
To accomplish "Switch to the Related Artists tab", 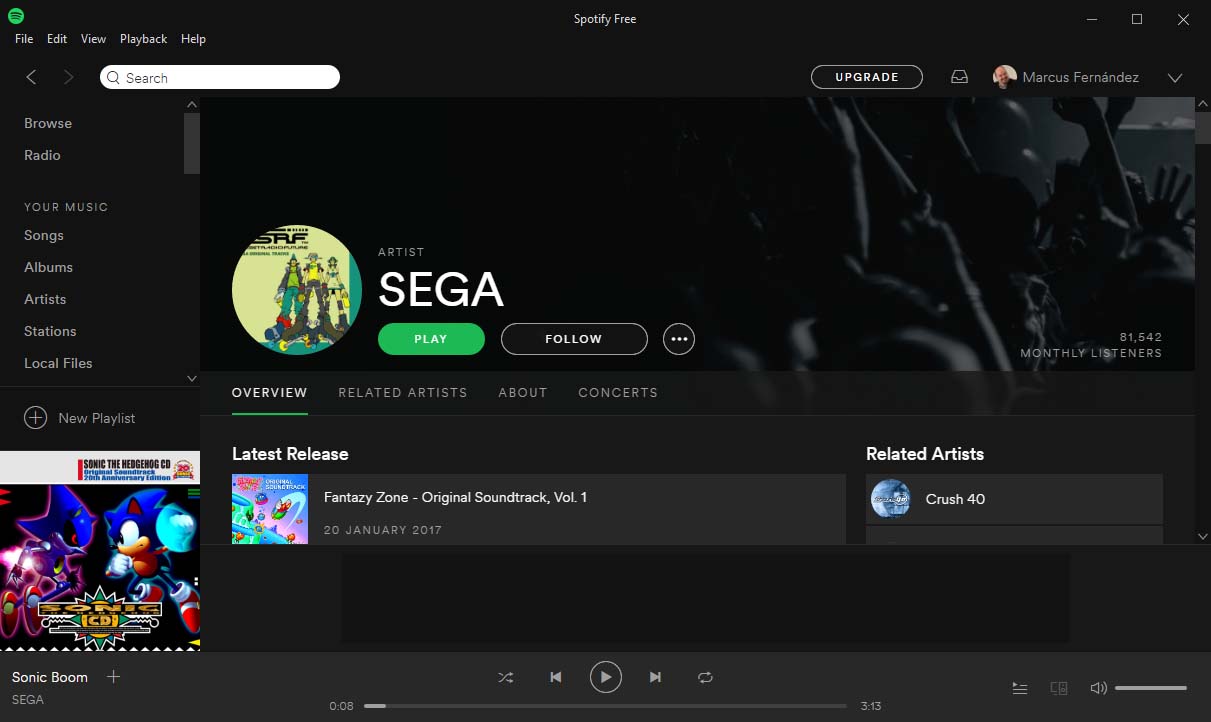I will coord(403,392).
